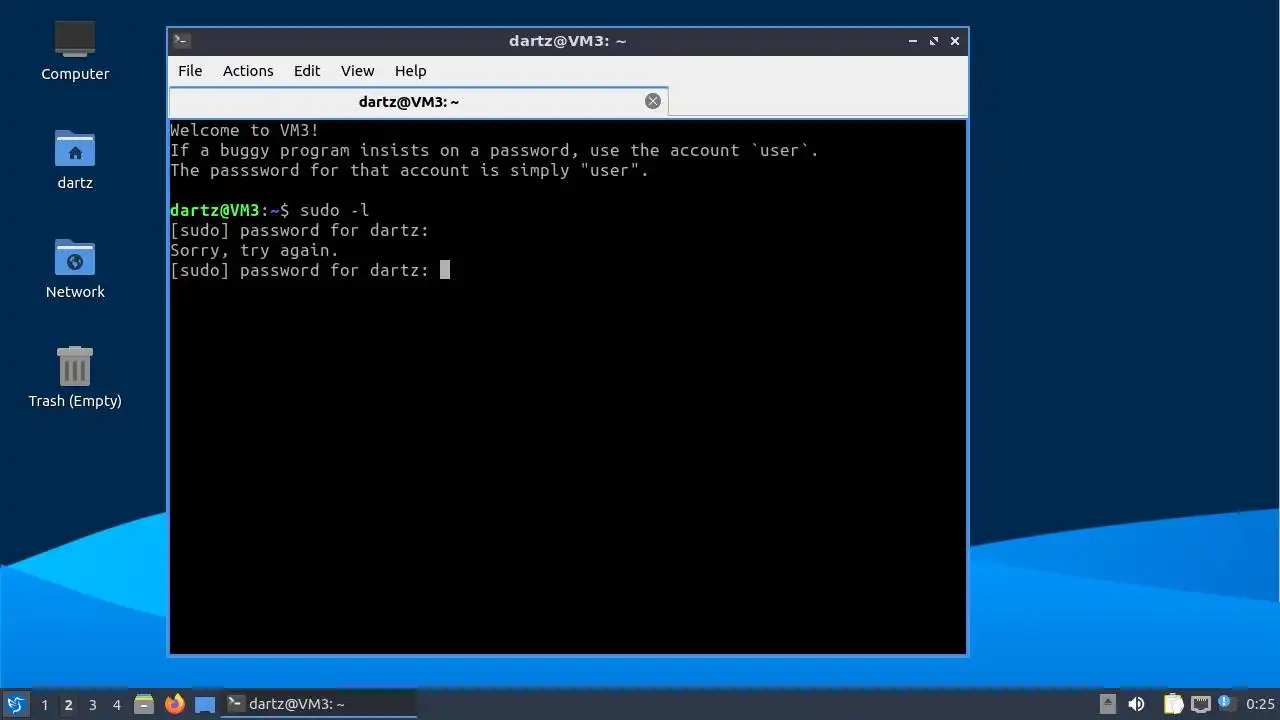Click the show desktop panel icon
Screen dimensions: 1280x720
click(205, 704)
